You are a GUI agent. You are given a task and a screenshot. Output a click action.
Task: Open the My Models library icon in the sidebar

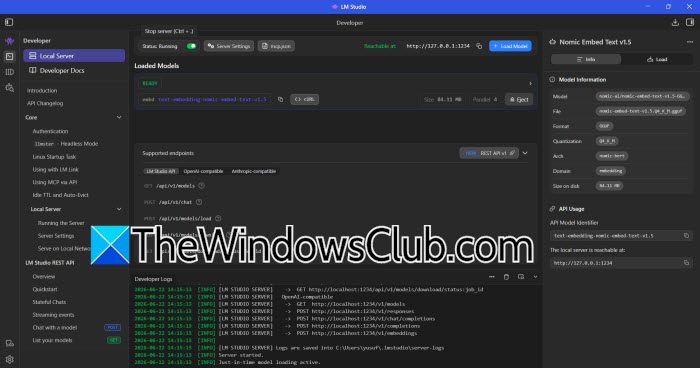(x=9, y=72)
